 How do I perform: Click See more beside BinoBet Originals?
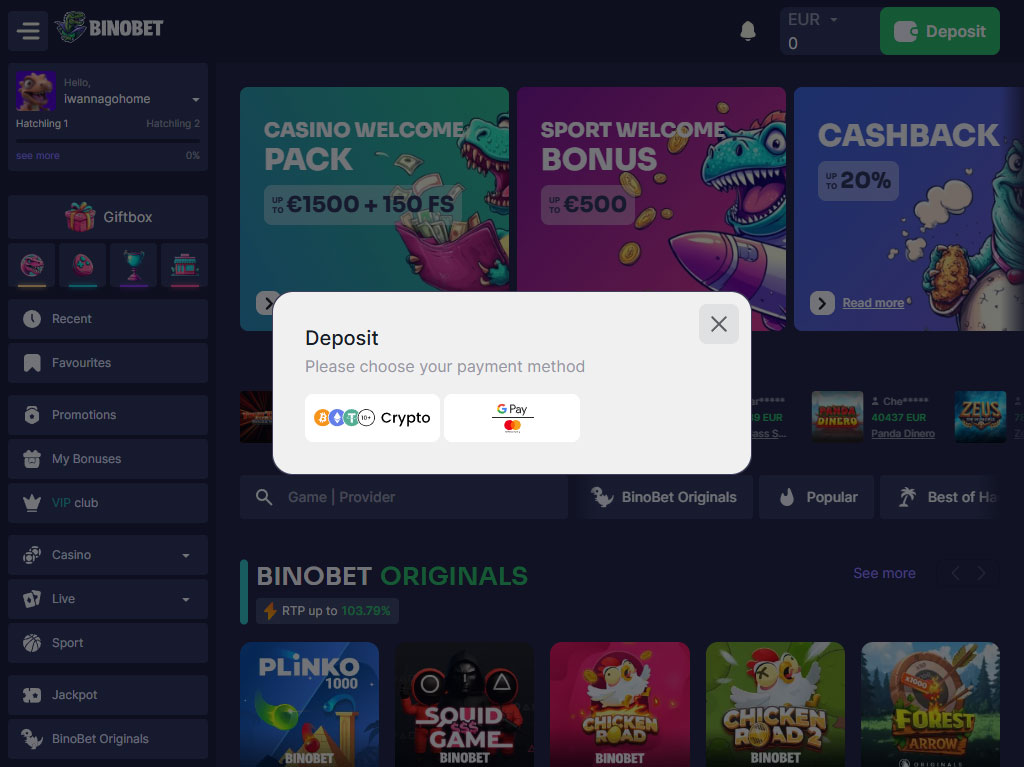point(884,573)
